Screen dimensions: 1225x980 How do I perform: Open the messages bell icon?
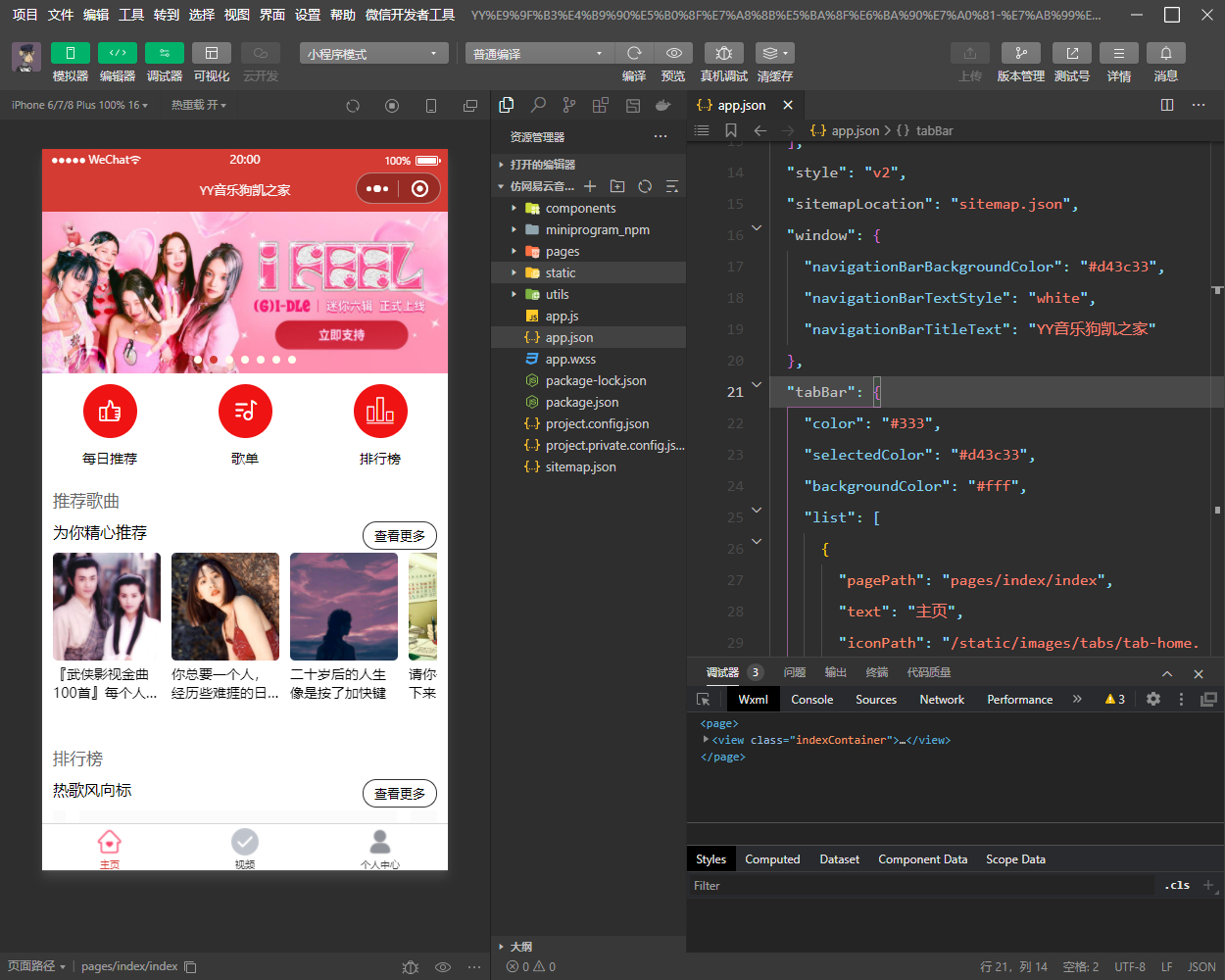pos(1166,53)
